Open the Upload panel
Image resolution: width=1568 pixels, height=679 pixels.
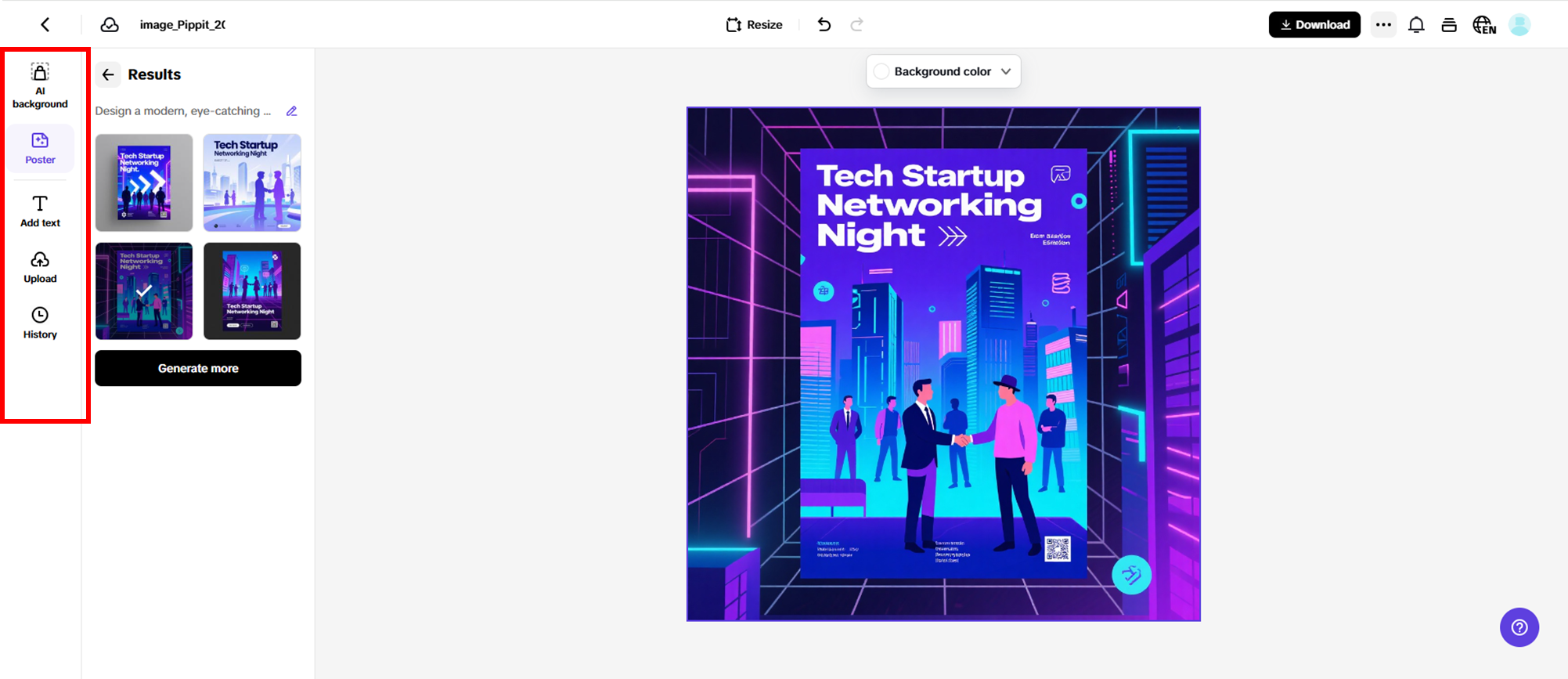(40, 267)
